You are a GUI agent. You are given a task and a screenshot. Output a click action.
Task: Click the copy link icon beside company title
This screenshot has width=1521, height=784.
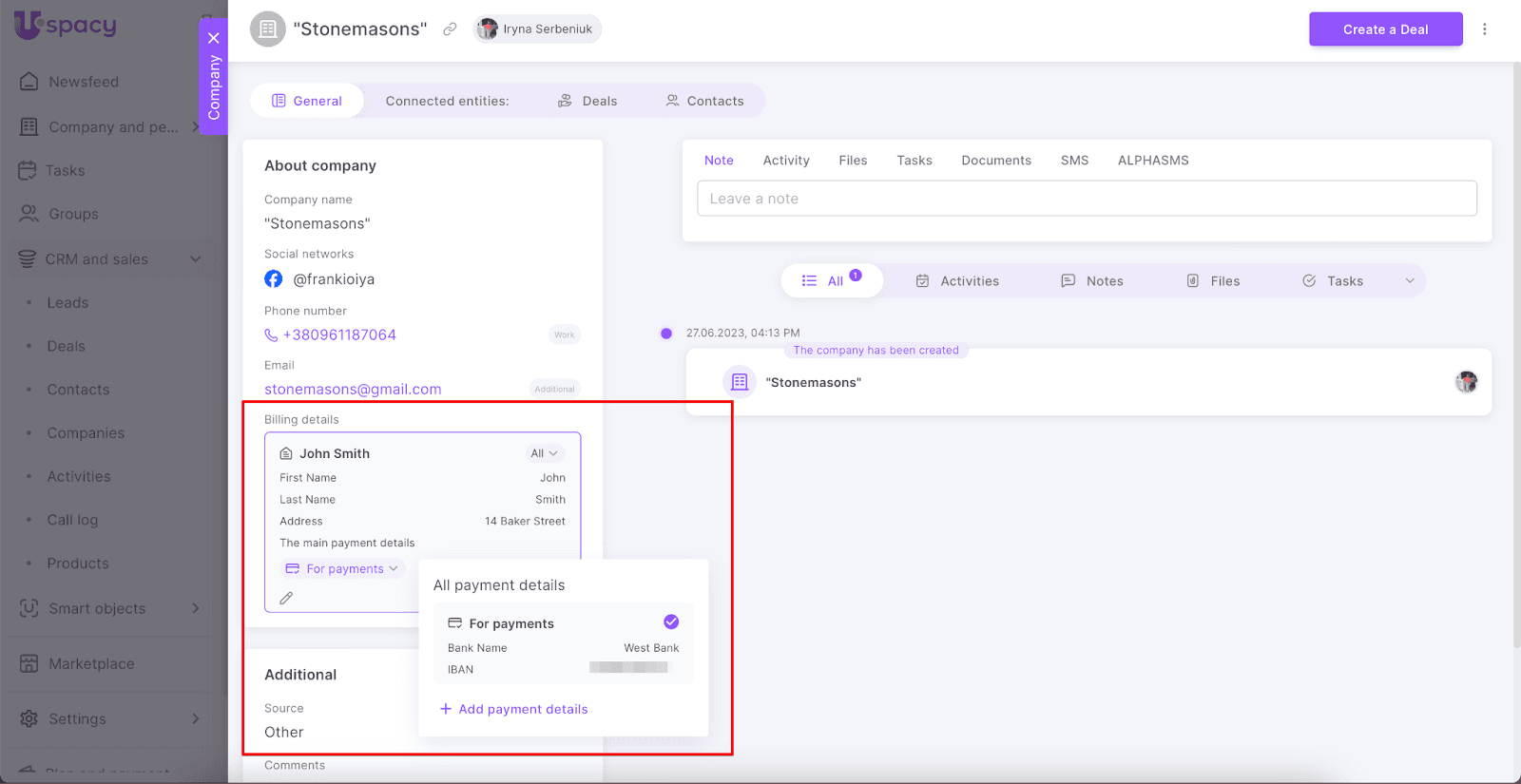pyautogui.click(x=450, y=29)
